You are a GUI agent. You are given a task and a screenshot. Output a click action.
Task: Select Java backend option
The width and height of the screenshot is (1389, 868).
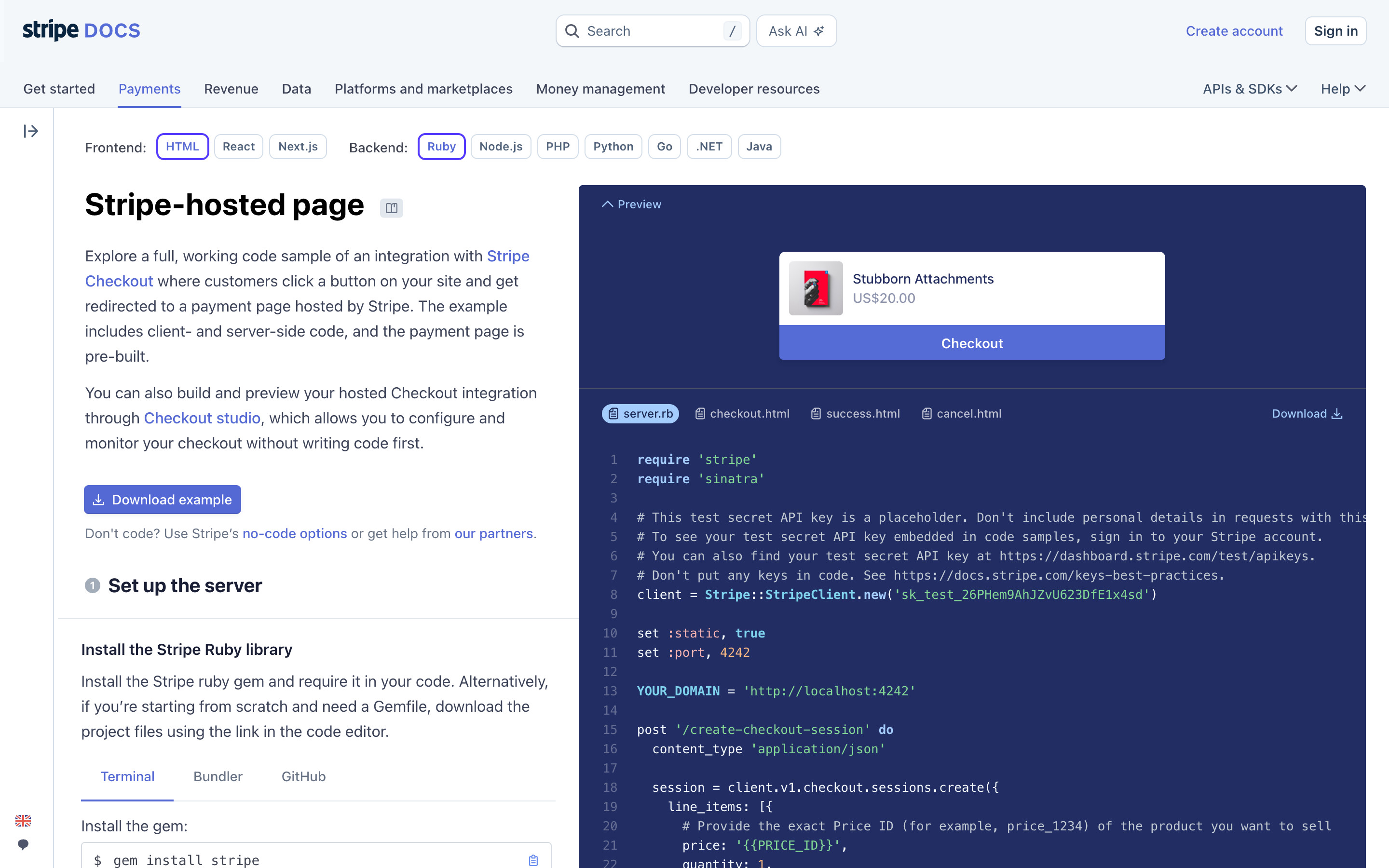(759, 147)
